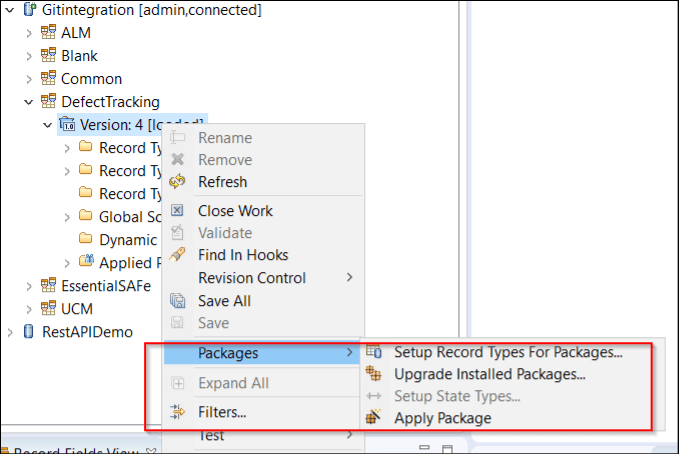
Task: Expand the RestAPIDemo node
Action: pos(10,332)
